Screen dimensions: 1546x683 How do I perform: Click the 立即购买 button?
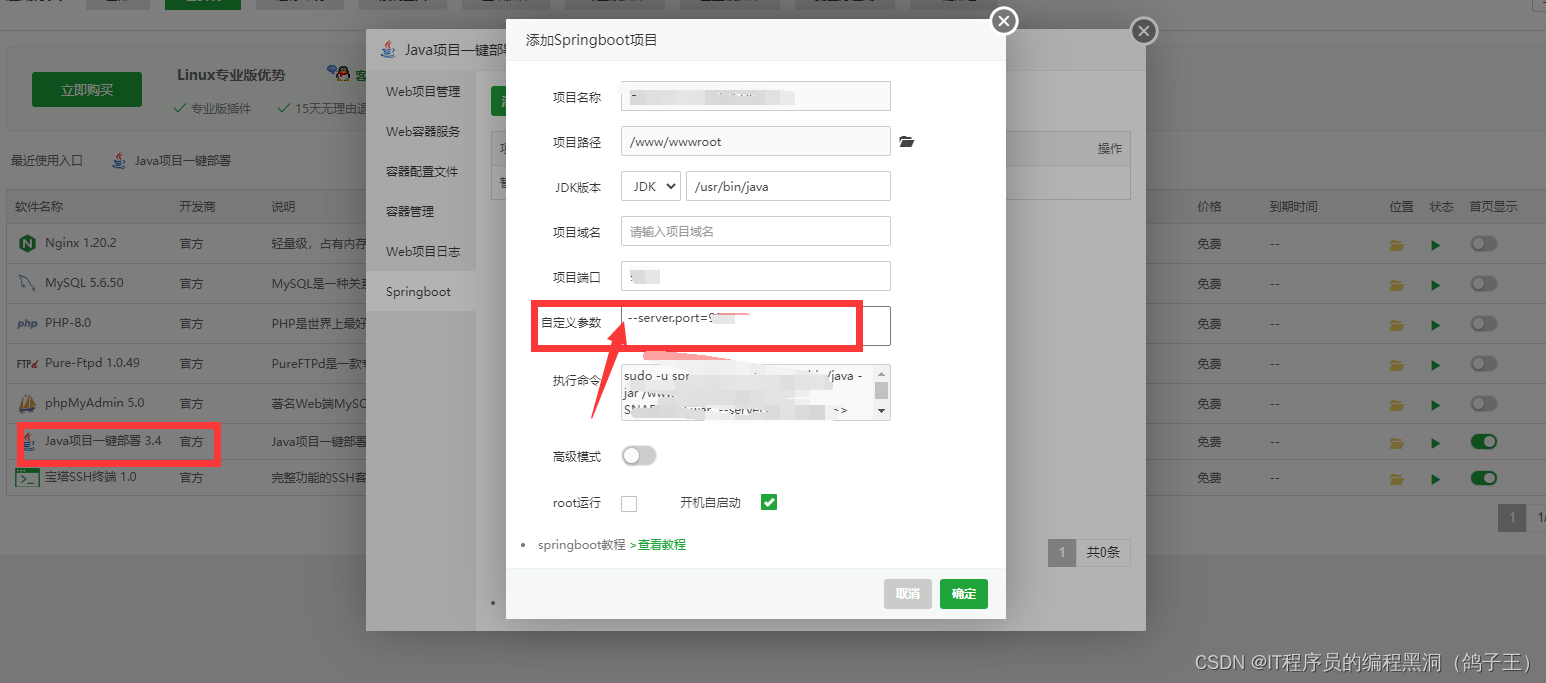point(87,90)
